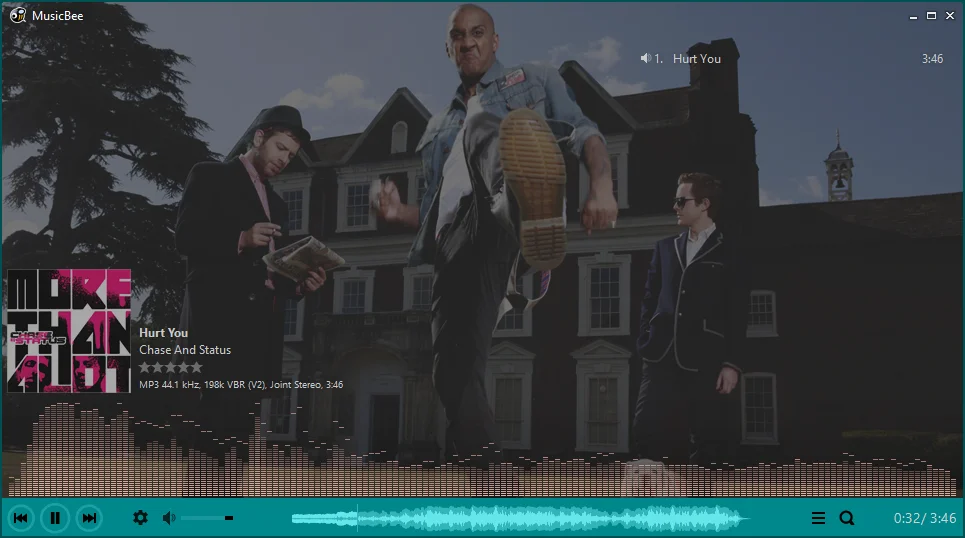Rate the song five stars
The image size is (965, 538).
click(196, 367)
